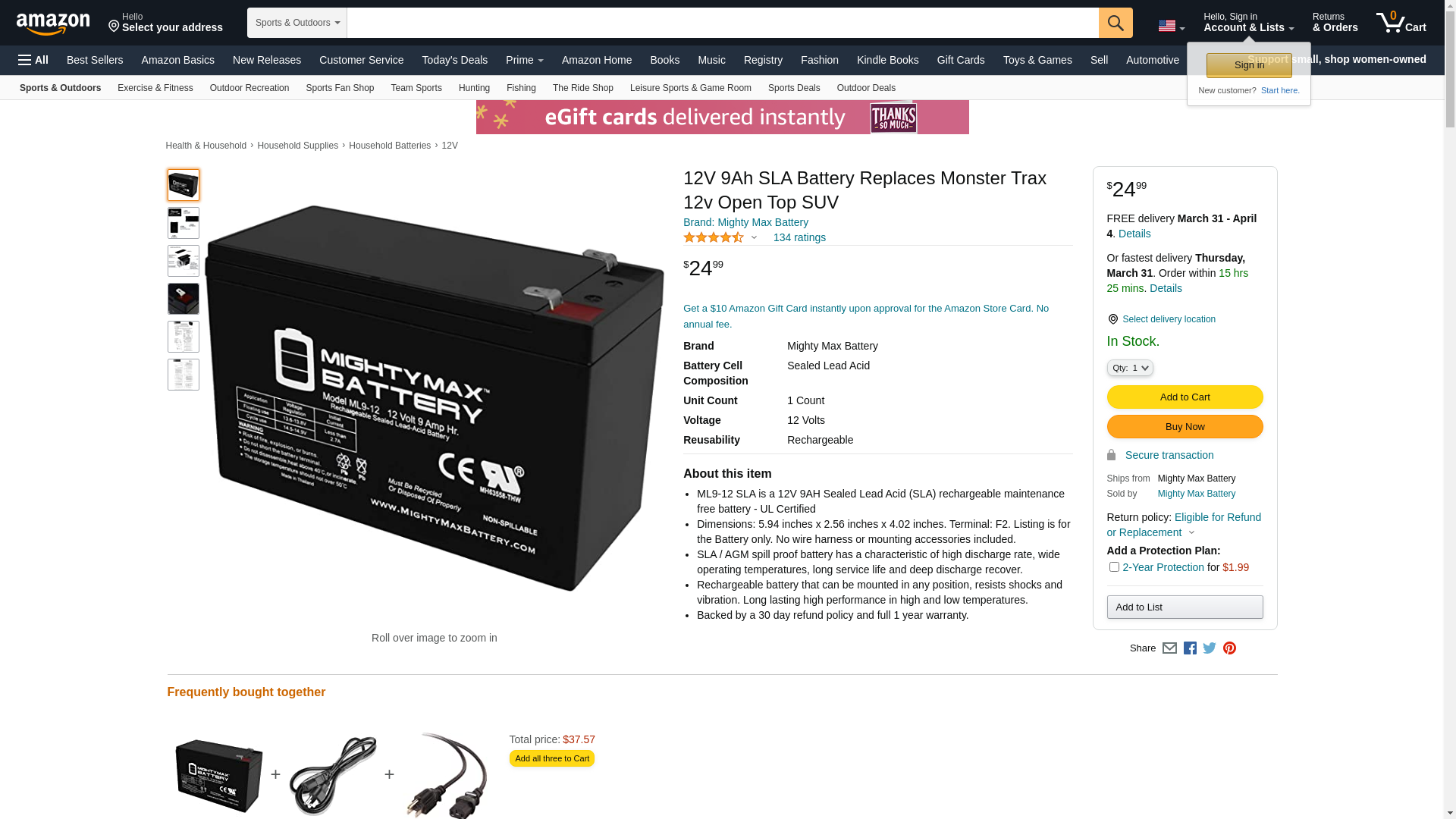The width and height of the screenshot is (1456, 819).
Task: Share via the email envelope icon
Action: coord(1169,648)
